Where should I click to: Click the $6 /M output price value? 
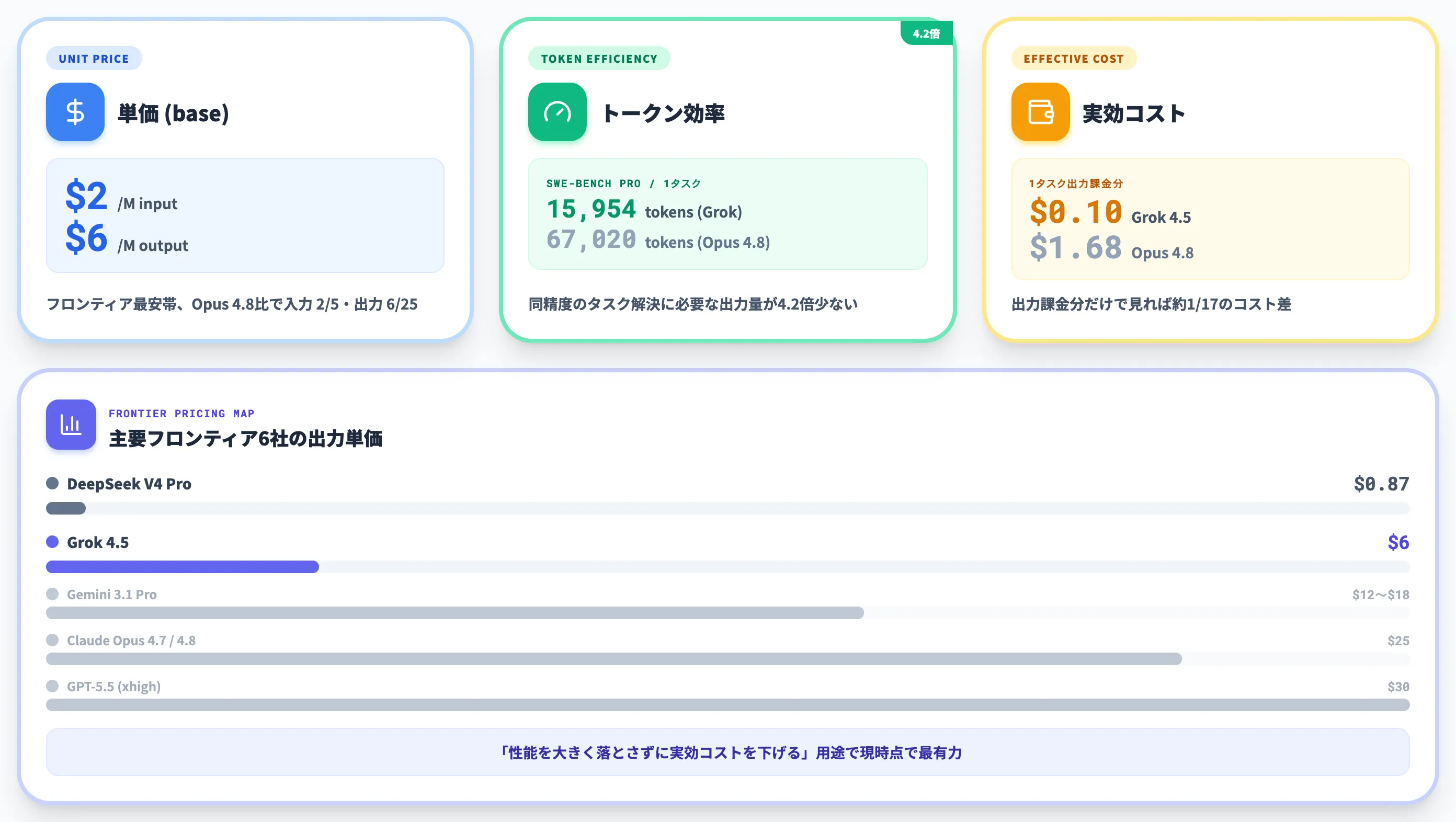coord(86,237)
